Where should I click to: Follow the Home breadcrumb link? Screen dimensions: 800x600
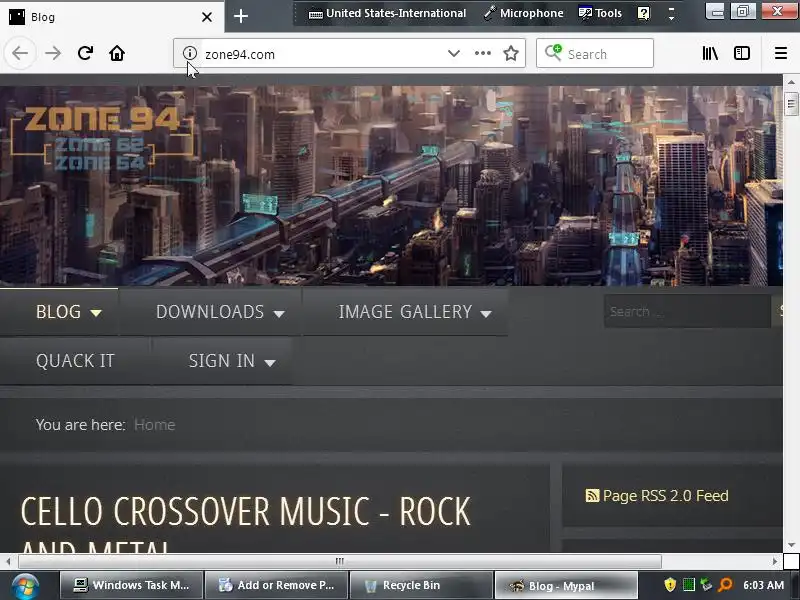155,424
